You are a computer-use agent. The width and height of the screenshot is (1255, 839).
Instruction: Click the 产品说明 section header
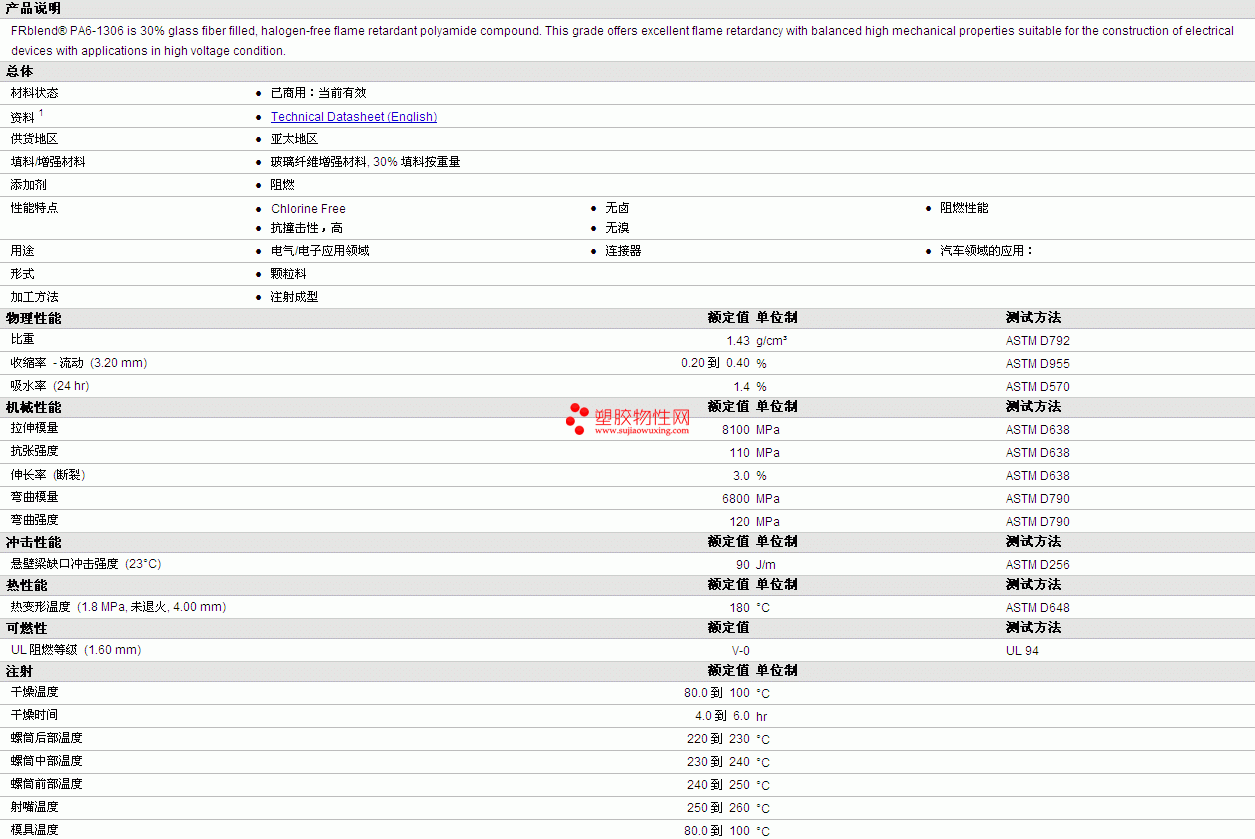[33, 8]
